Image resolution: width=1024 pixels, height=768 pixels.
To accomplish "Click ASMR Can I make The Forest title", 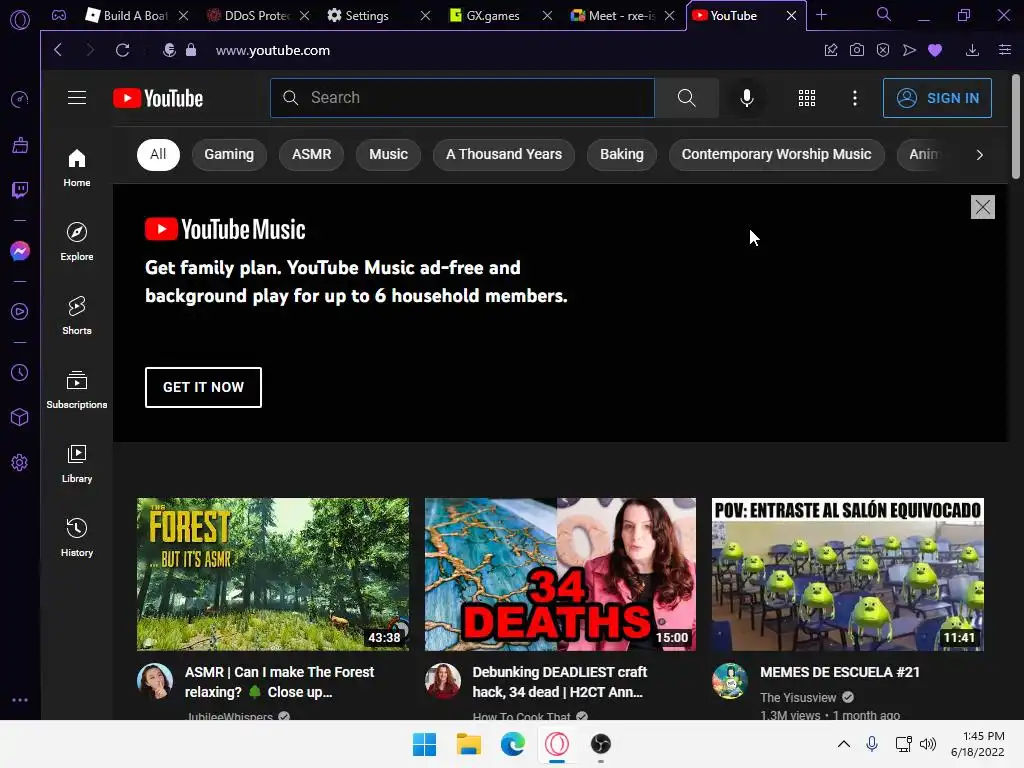I will [x=280, y=682].
